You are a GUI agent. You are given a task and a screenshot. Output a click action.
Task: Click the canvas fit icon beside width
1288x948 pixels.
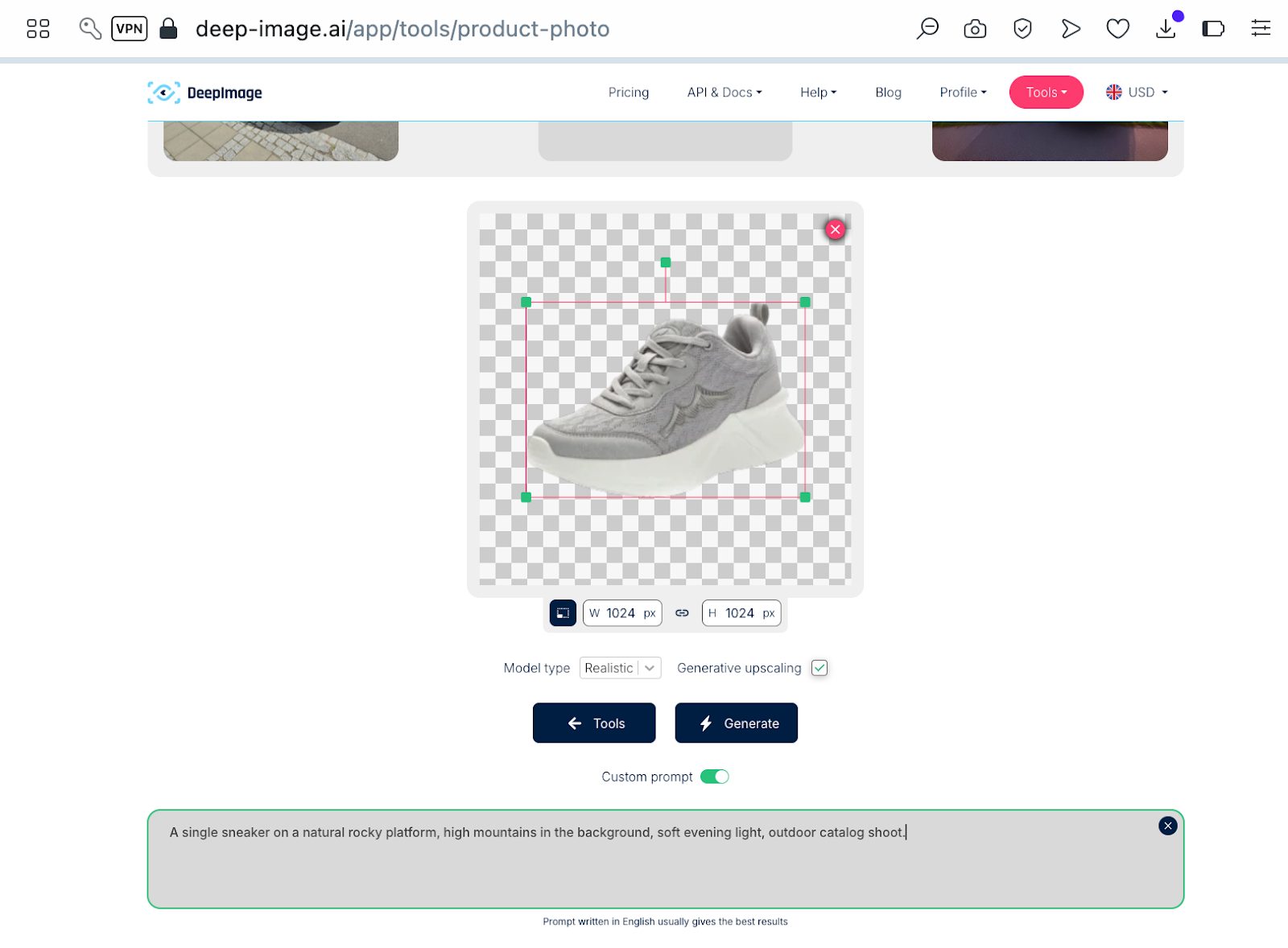563,613
